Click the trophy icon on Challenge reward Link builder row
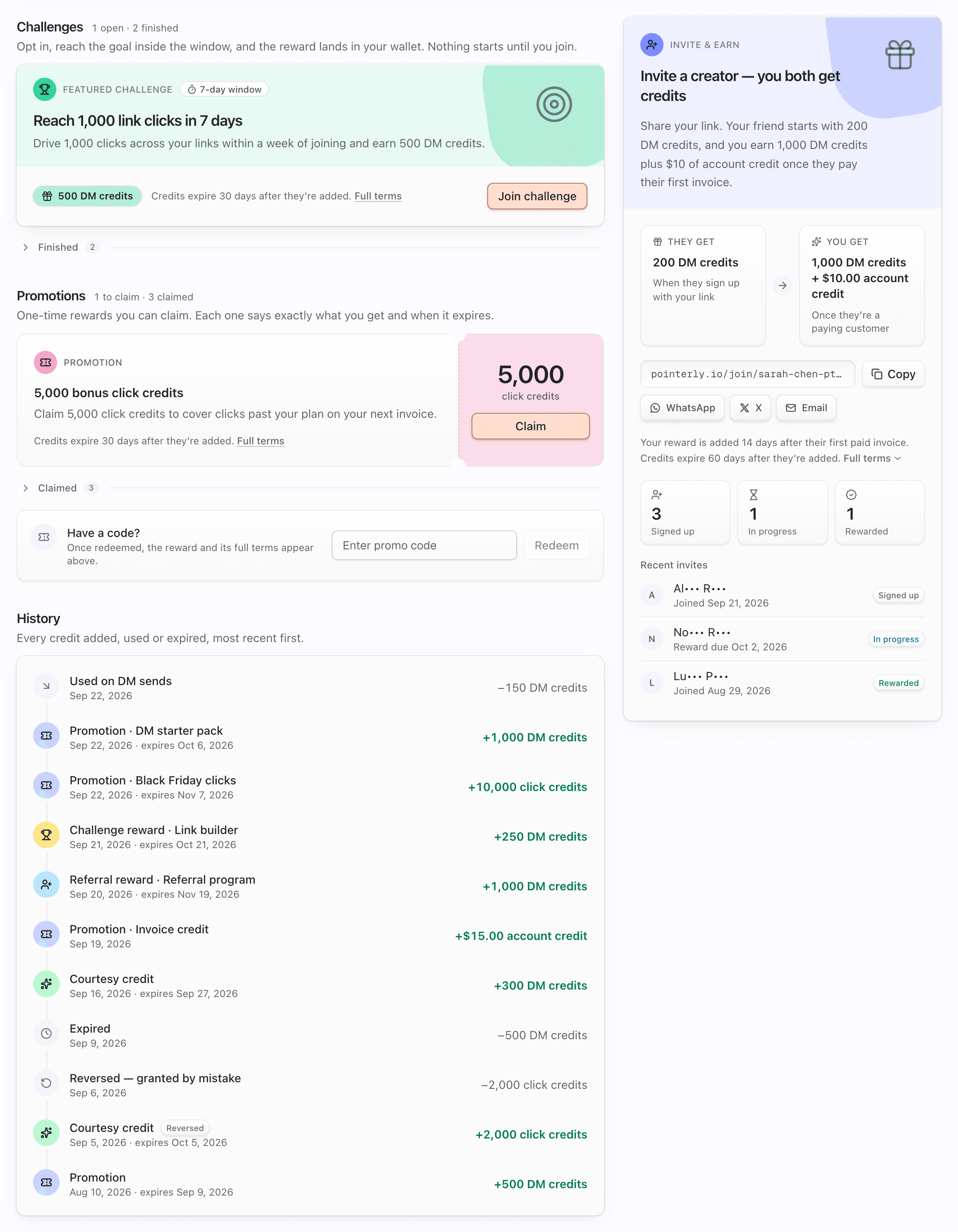 point(46,835)
